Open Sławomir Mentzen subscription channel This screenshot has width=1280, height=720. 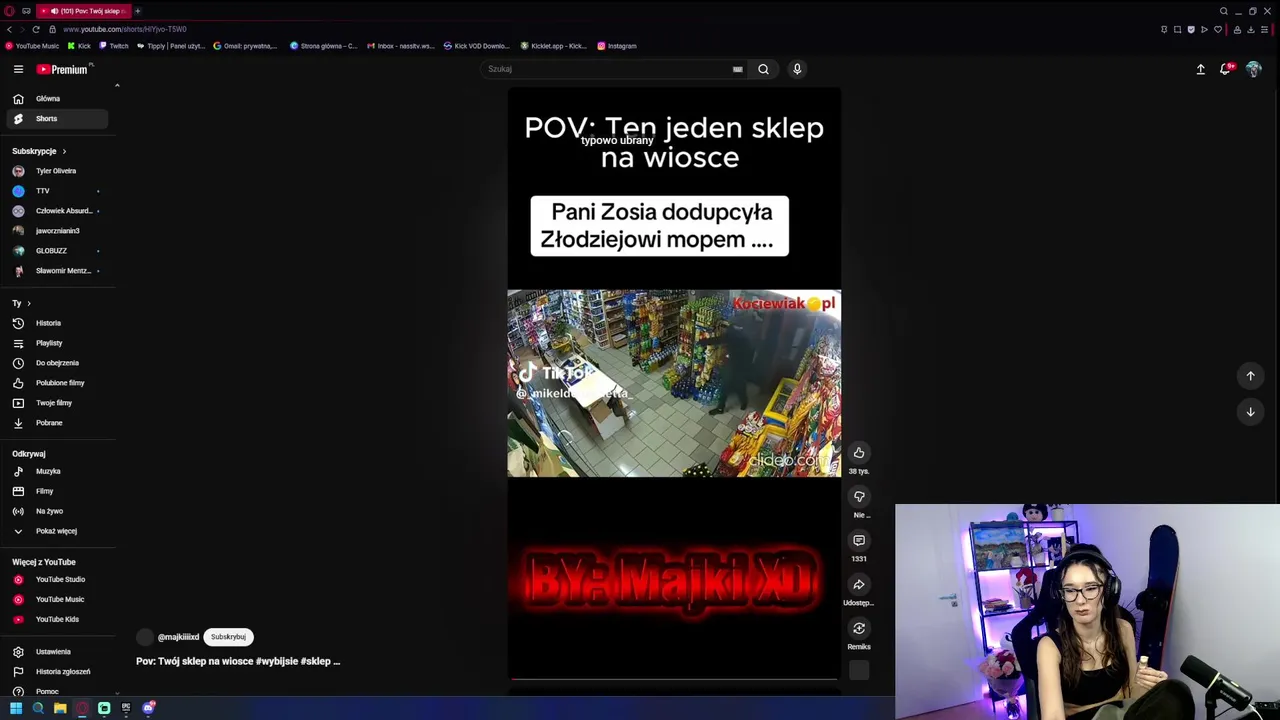coord(57,271)
